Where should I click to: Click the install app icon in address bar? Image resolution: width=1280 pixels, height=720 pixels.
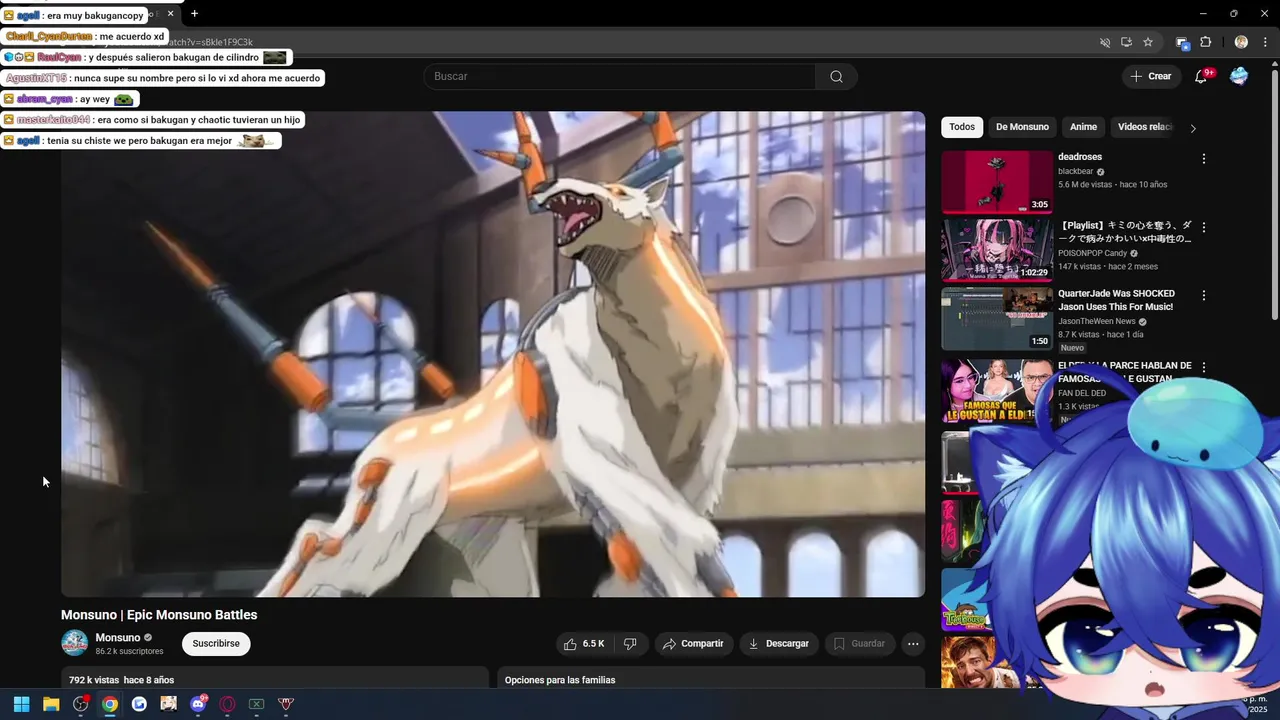coord(1126,42)
